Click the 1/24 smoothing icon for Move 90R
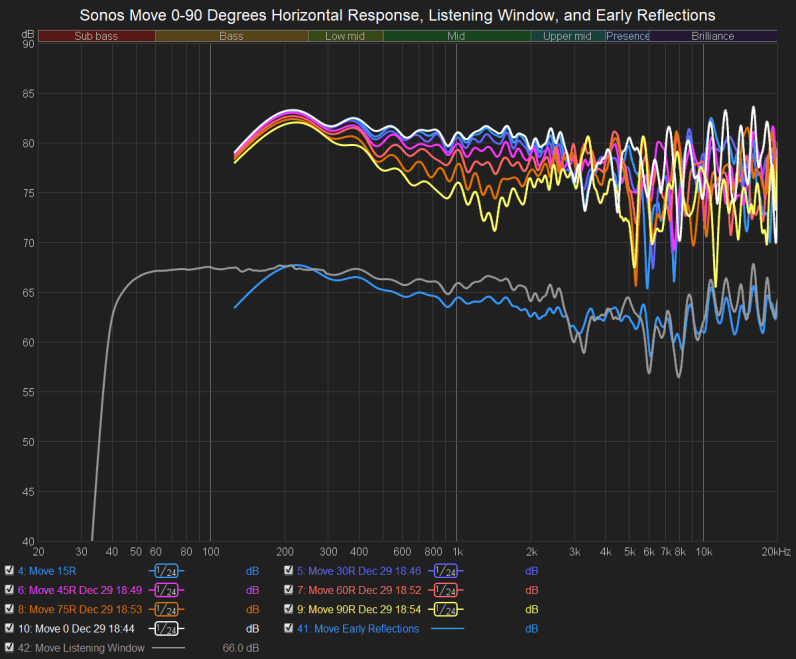The height and width of the screenshot is (659, 796). tap(447, 609)
